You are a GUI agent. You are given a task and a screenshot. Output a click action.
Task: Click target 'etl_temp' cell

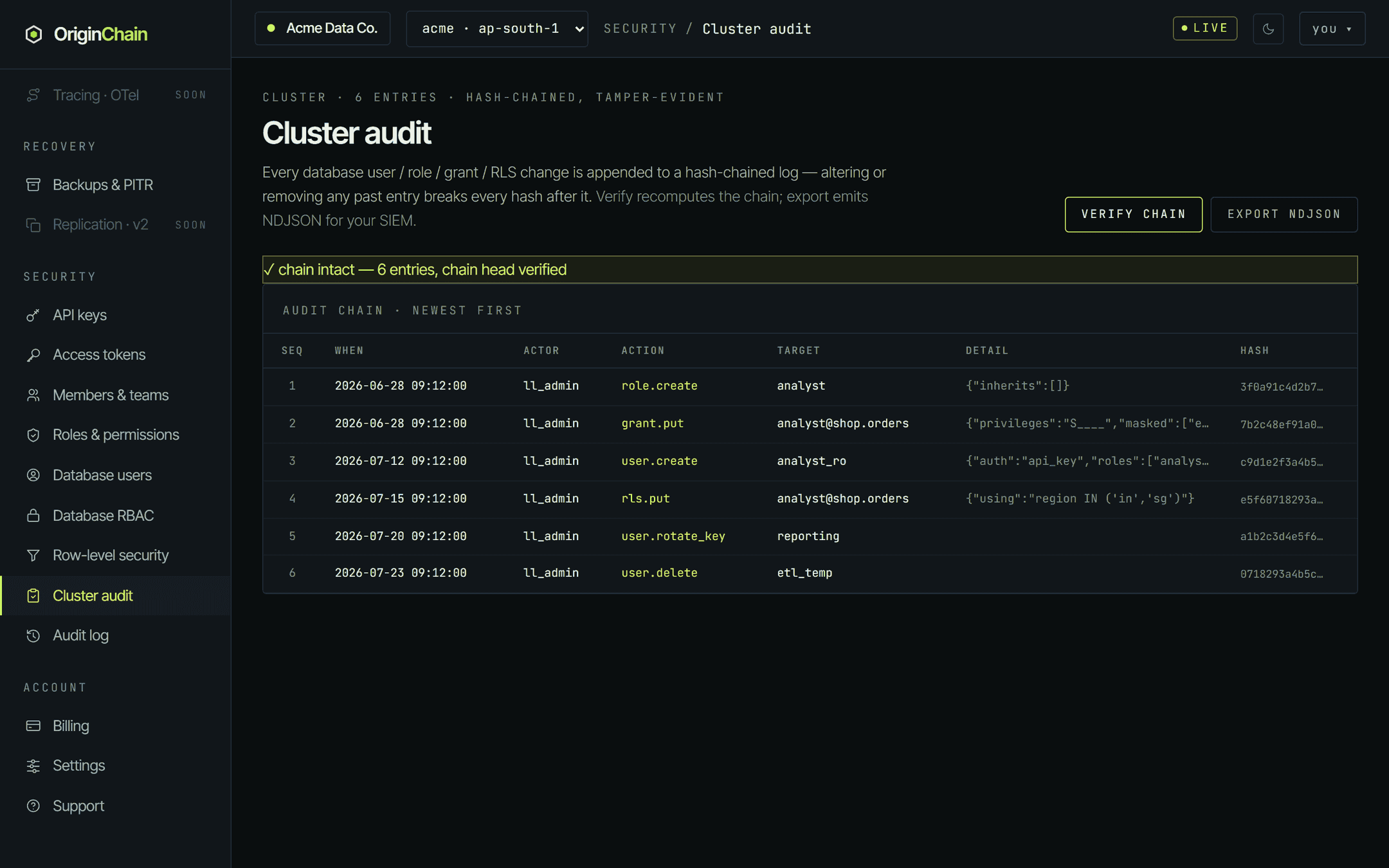click(804, 573)
